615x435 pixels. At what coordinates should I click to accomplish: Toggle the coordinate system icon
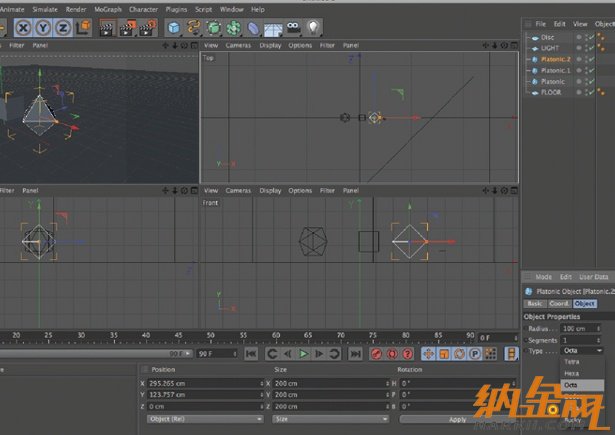[x=83, y=28]
